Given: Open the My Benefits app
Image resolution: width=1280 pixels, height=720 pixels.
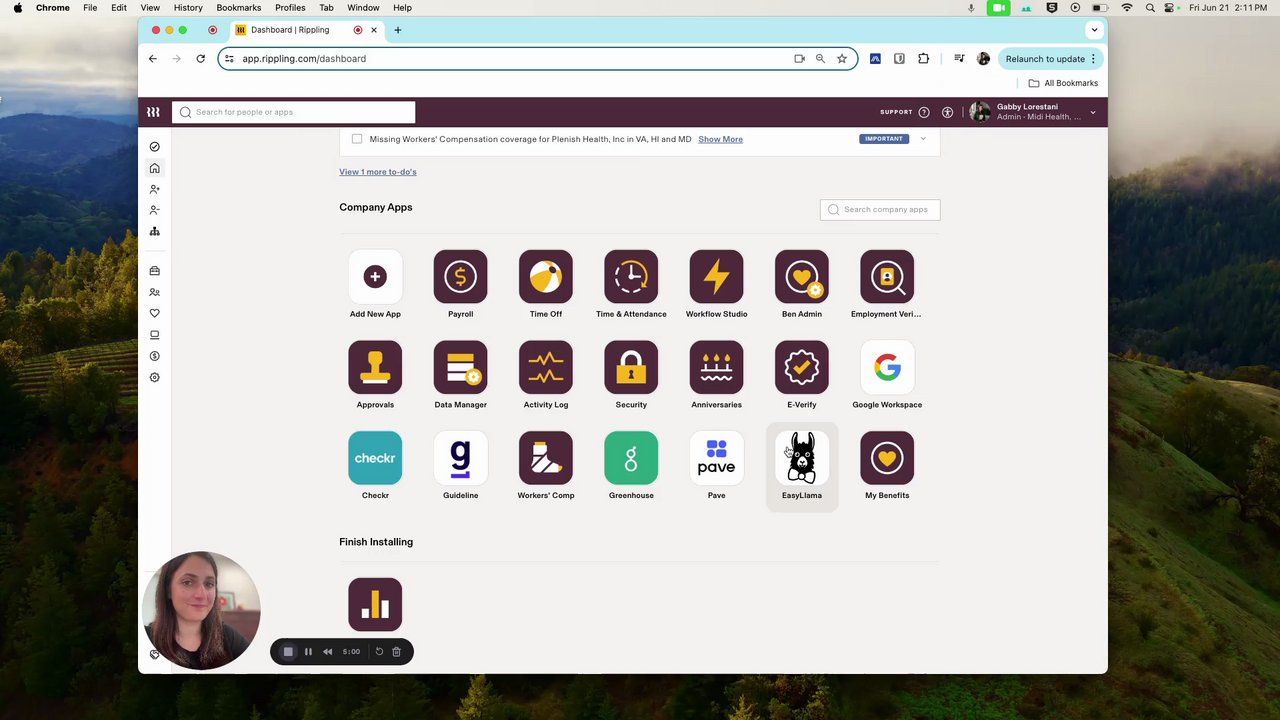Looking at the screenshot, I should (887, 458).
